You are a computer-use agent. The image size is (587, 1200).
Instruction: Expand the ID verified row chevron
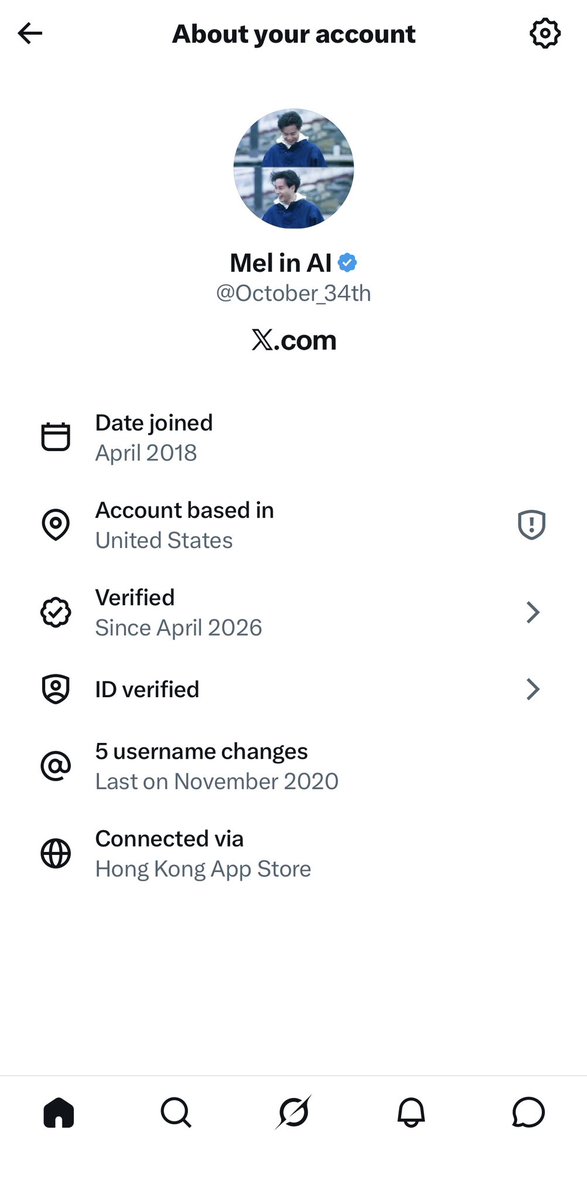533,689
